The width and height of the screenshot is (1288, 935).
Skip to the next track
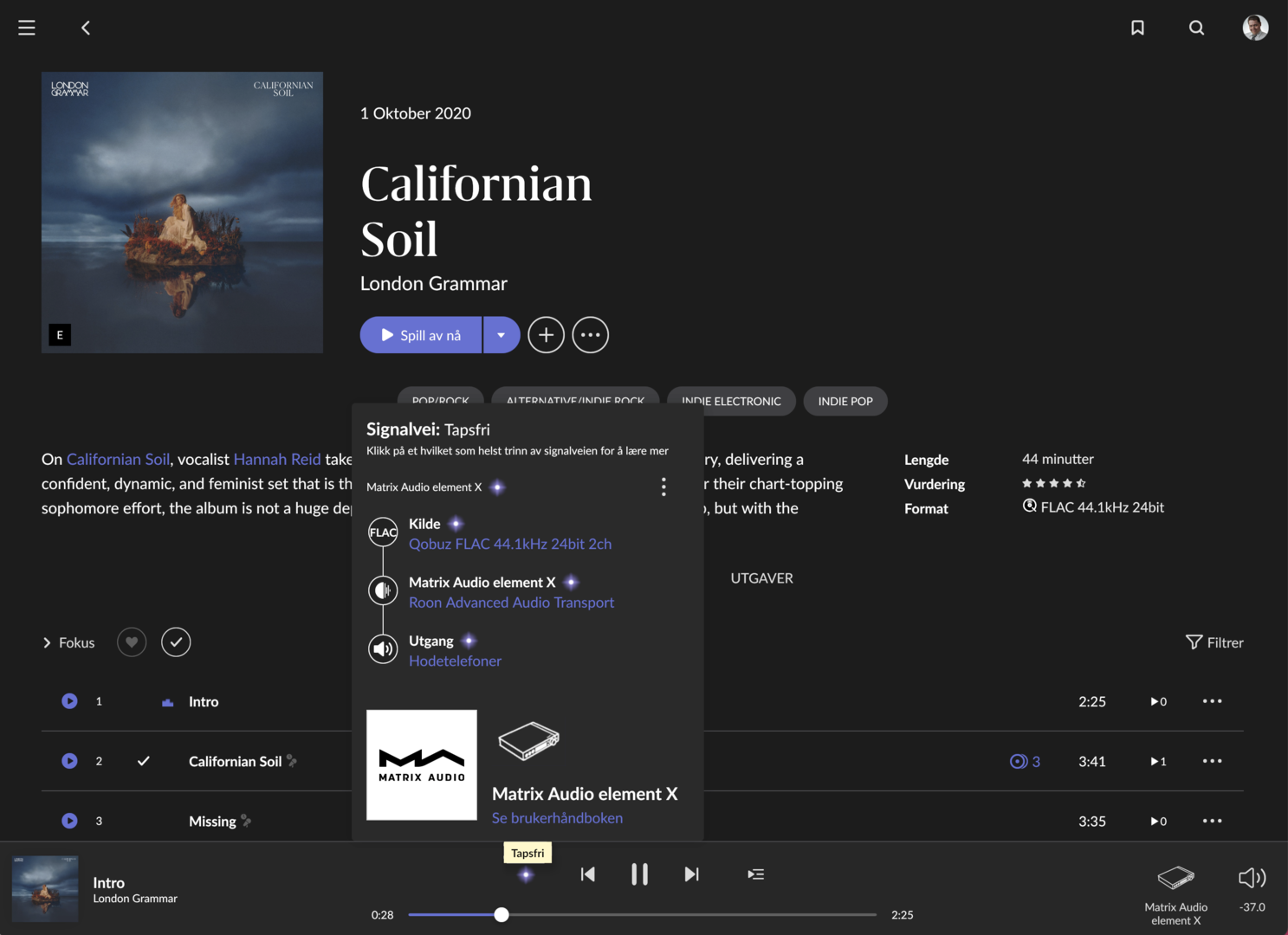pos(691,874)
